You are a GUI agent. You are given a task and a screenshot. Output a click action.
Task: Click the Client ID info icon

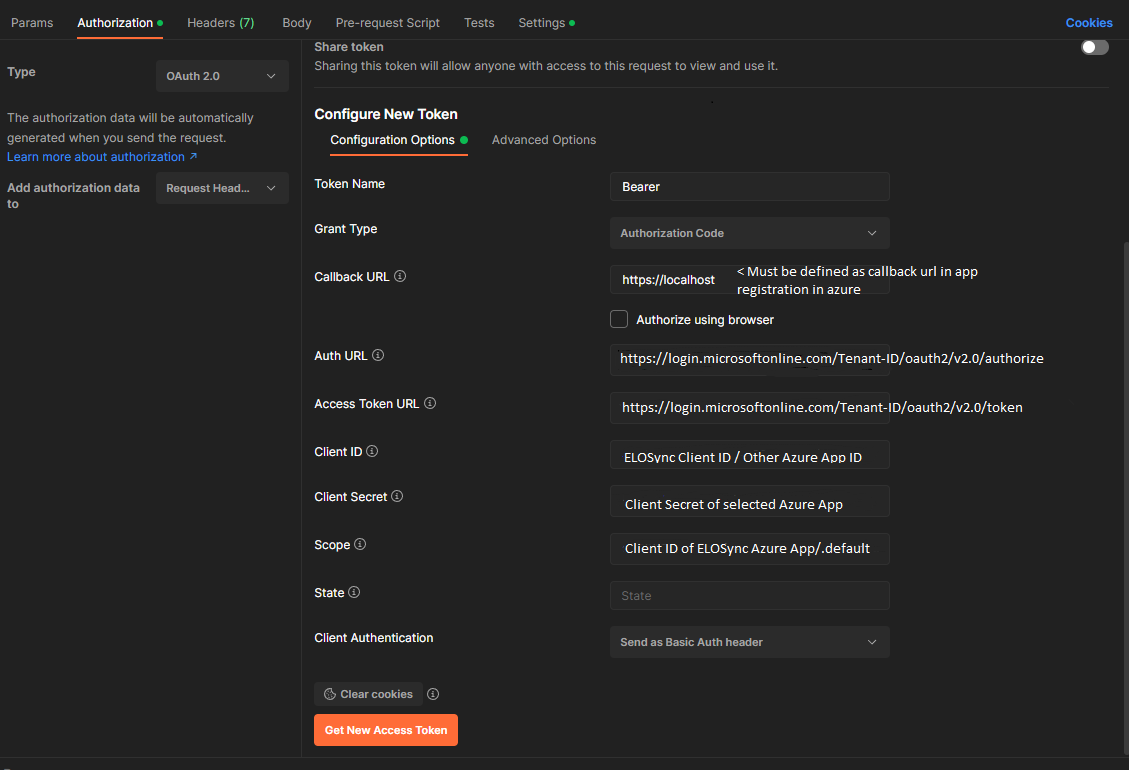374,451
